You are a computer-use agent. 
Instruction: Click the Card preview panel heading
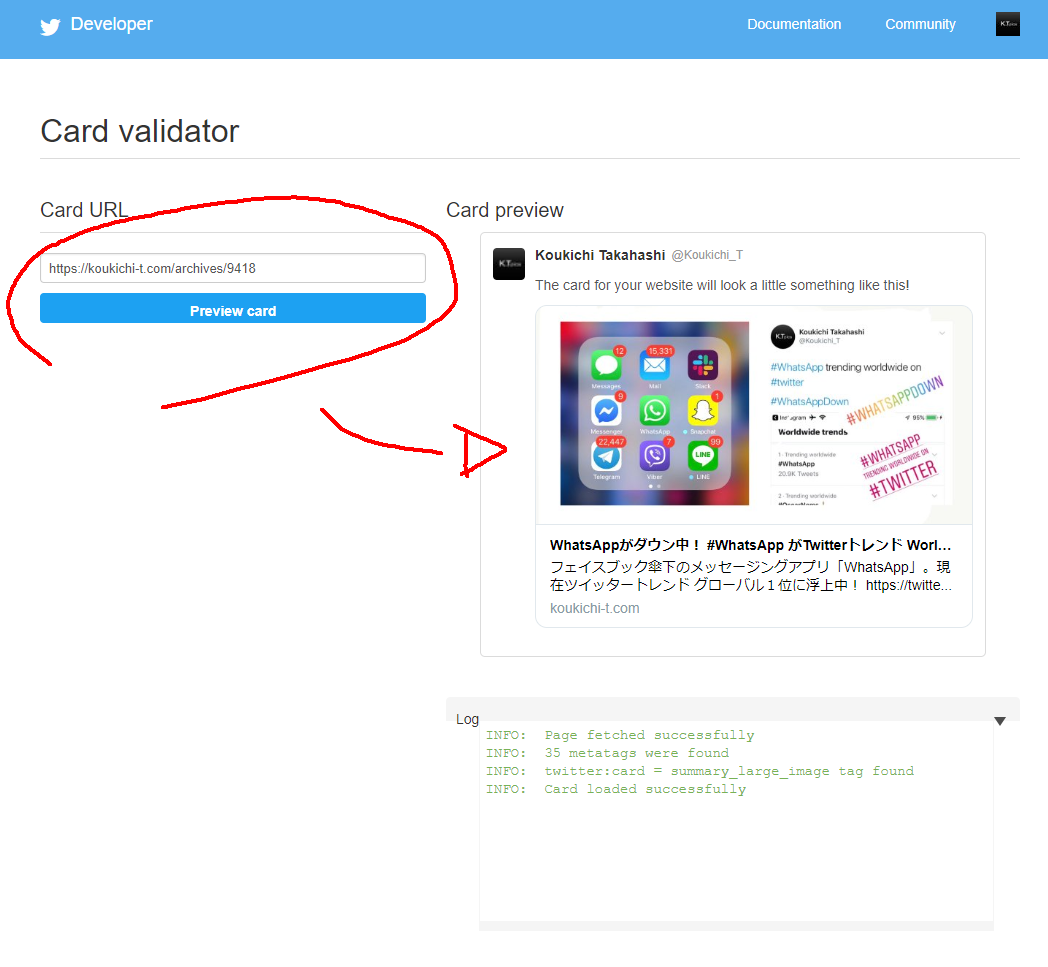pos(505,210)
